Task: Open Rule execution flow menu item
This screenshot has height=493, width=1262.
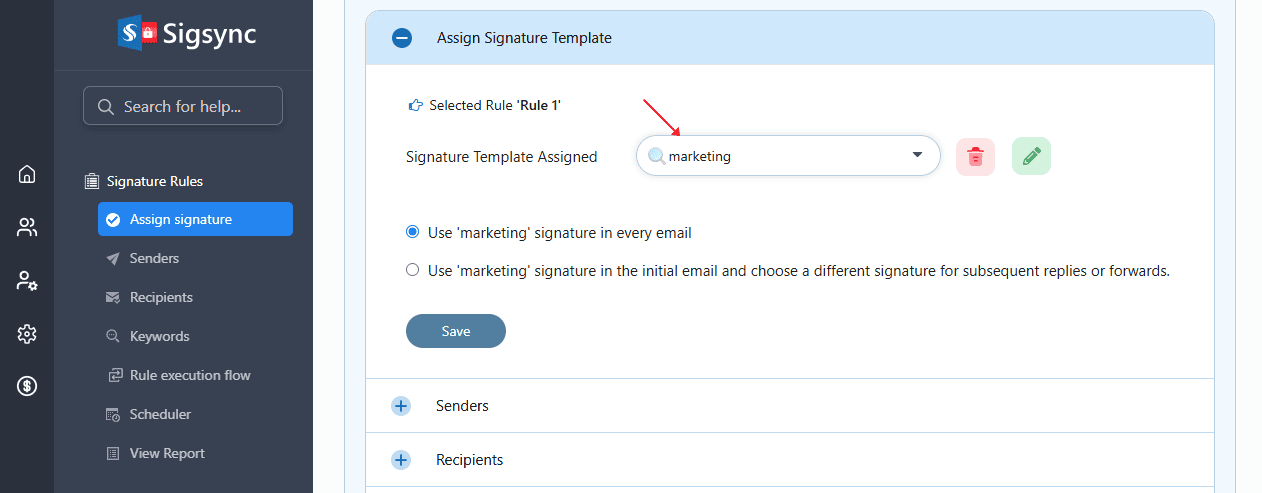Action: coord(189,375)
